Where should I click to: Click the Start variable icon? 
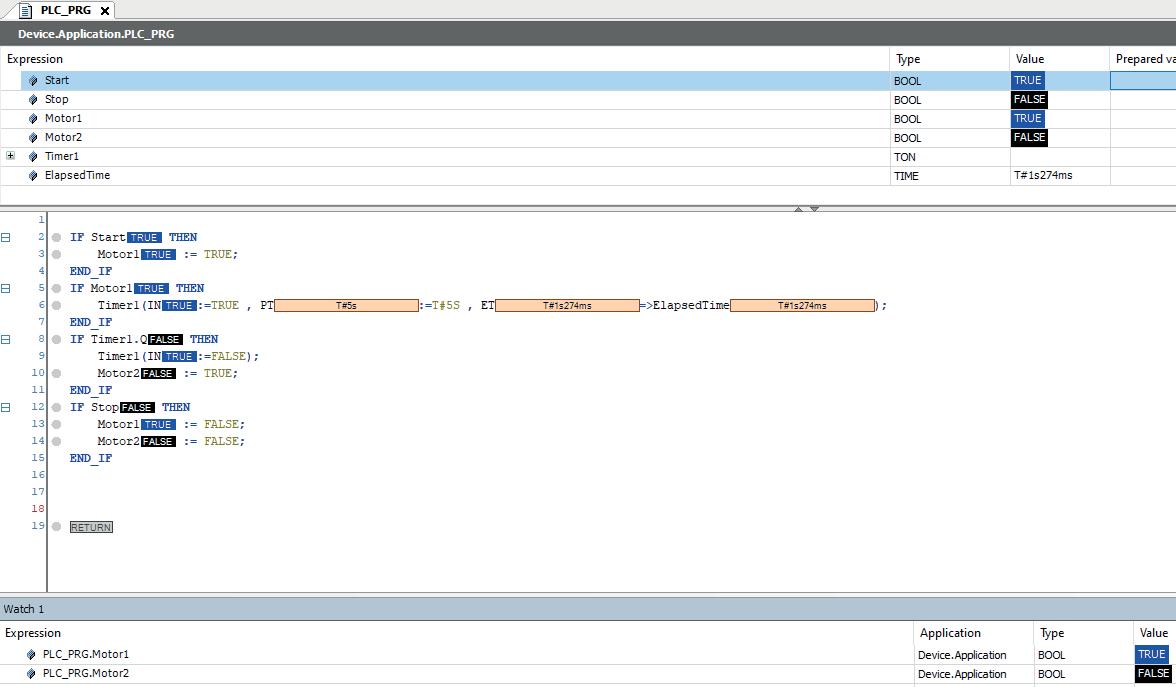pyautogui.click(x=32, y=80)
